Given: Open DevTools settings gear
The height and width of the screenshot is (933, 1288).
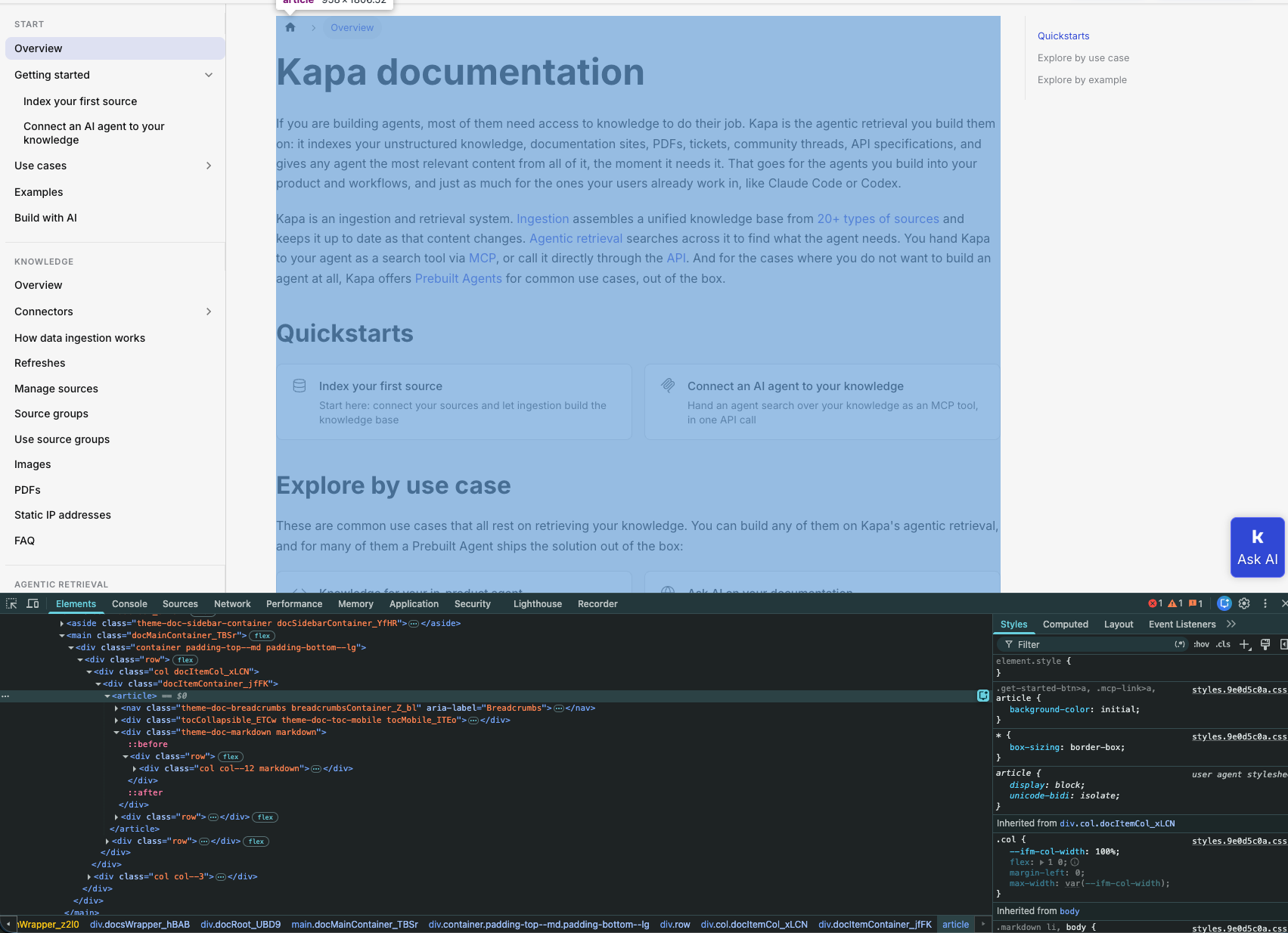Looking at the screenshot, I should (x=1244, y=603).
